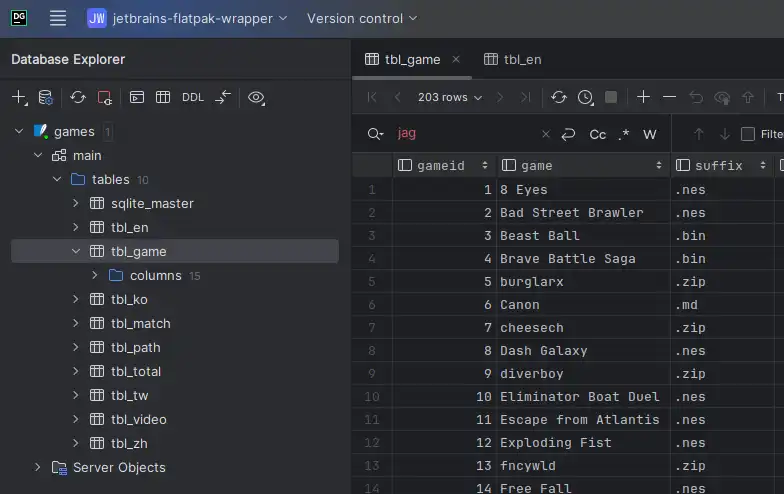Screen dimensions: 784x494
Task: Click the DDL button in explorer toolbar
Action: (193, 98)
